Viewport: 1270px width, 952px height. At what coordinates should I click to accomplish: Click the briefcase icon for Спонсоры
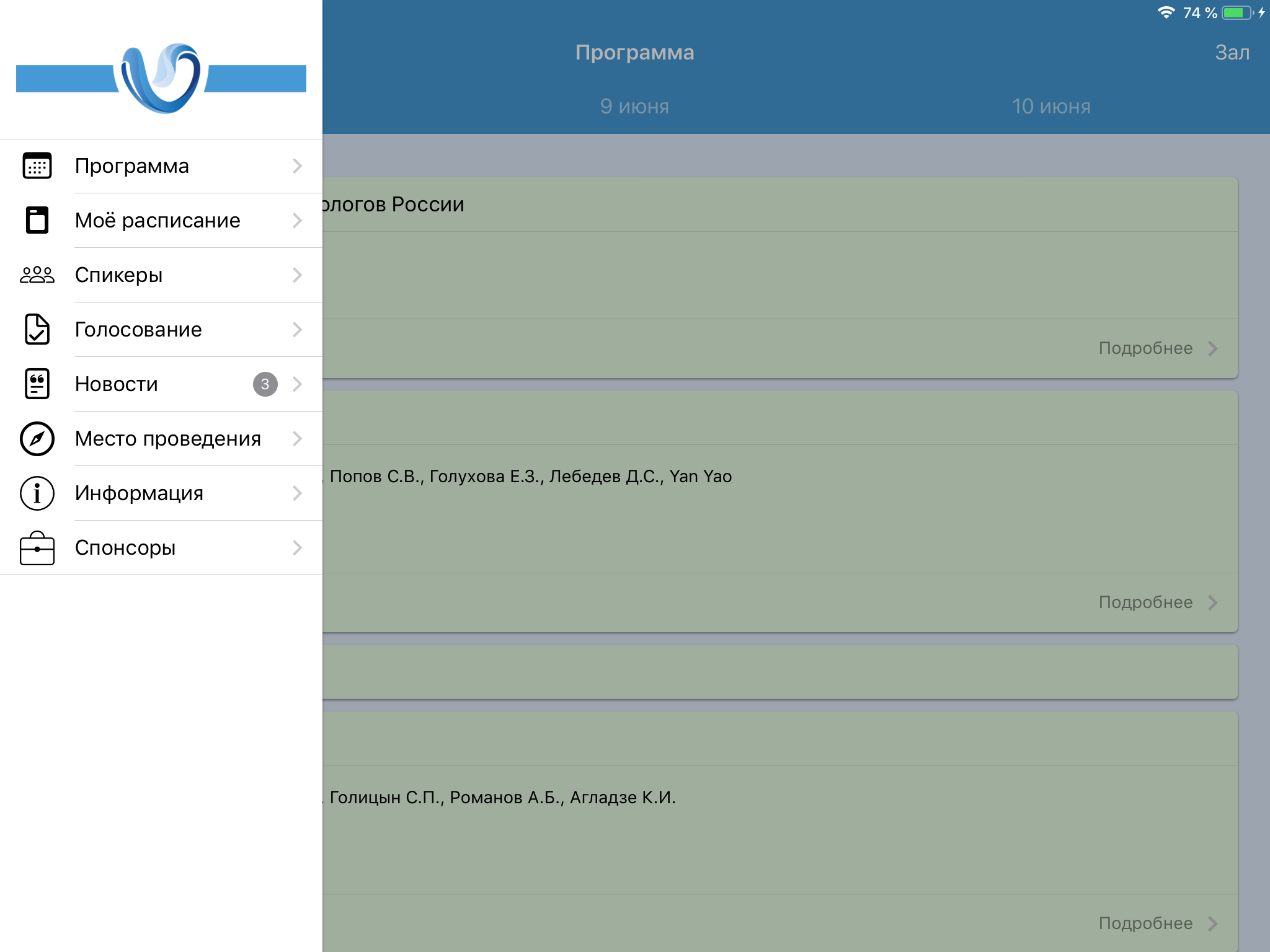[x=37, y=548]
